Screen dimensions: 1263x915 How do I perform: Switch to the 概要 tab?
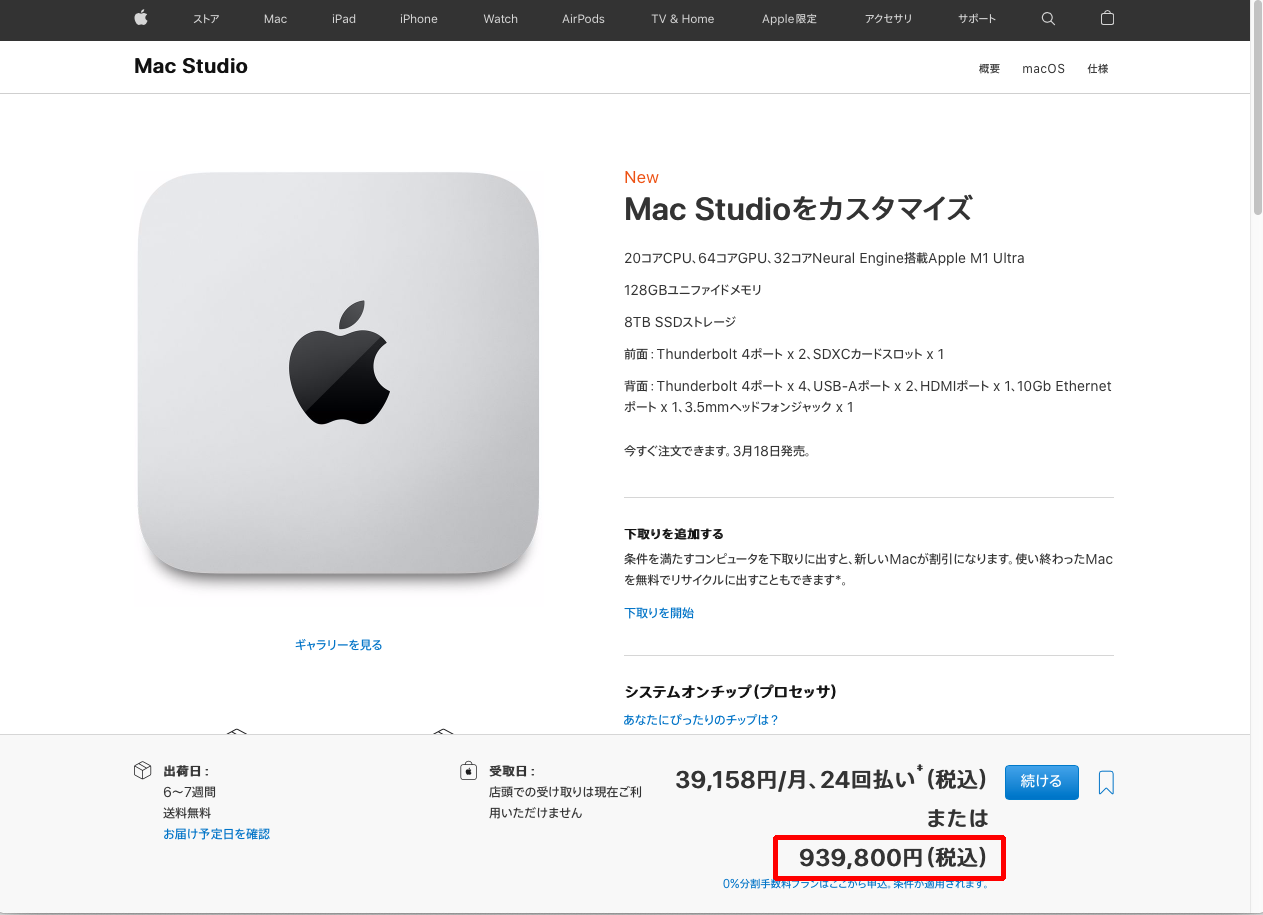989,69
